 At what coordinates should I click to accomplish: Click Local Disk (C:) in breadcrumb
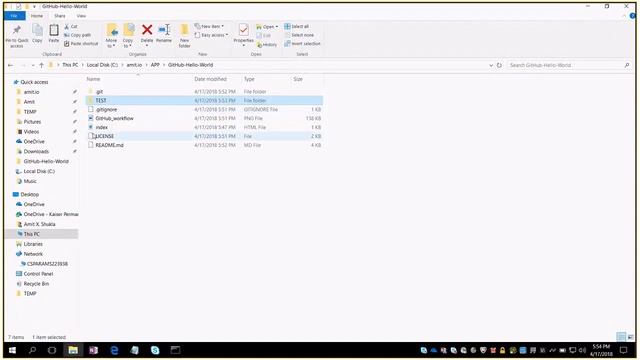point(102,65)
